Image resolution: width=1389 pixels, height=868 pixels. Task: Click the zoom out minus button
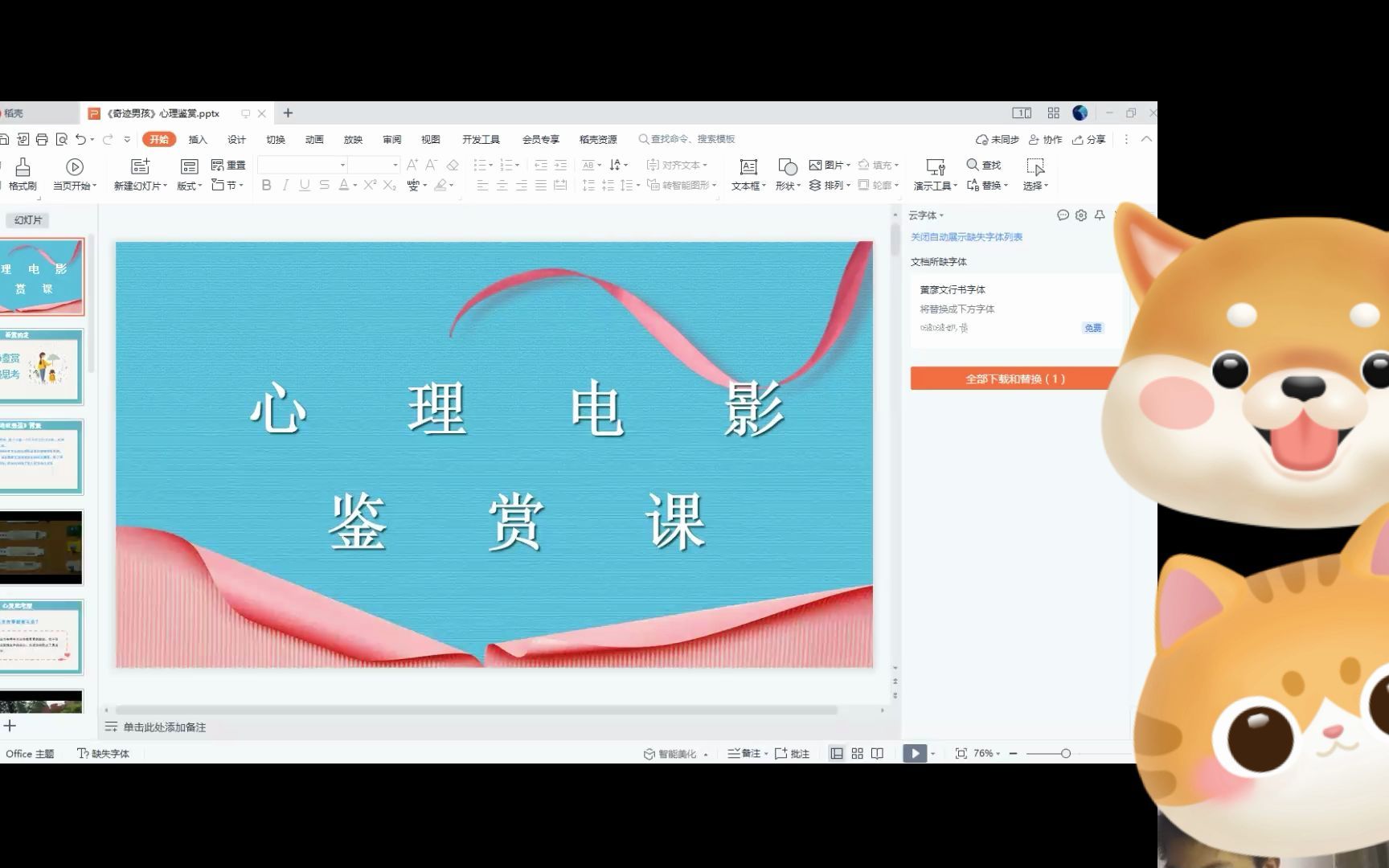click(x=1013, y=753)
